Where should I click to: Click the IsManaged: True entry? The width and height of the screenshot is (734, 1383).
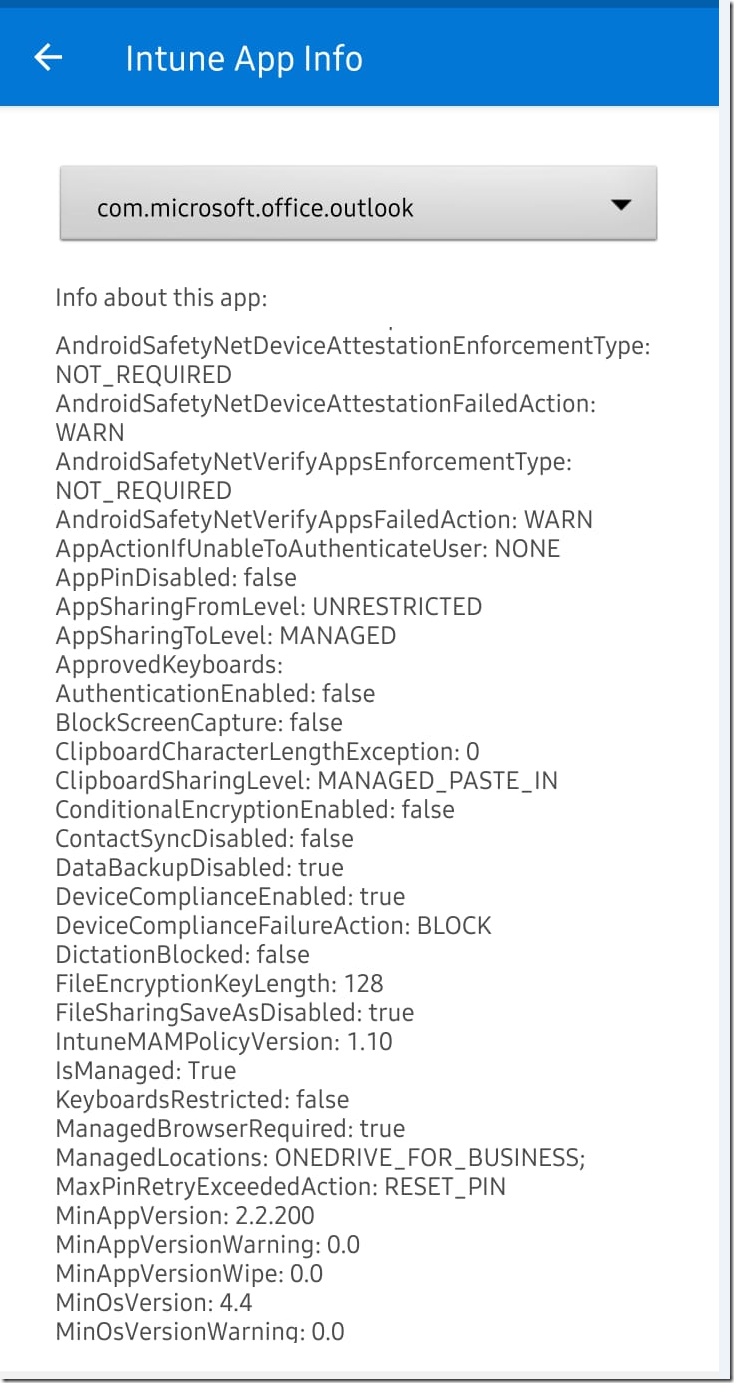point(145,1070)
